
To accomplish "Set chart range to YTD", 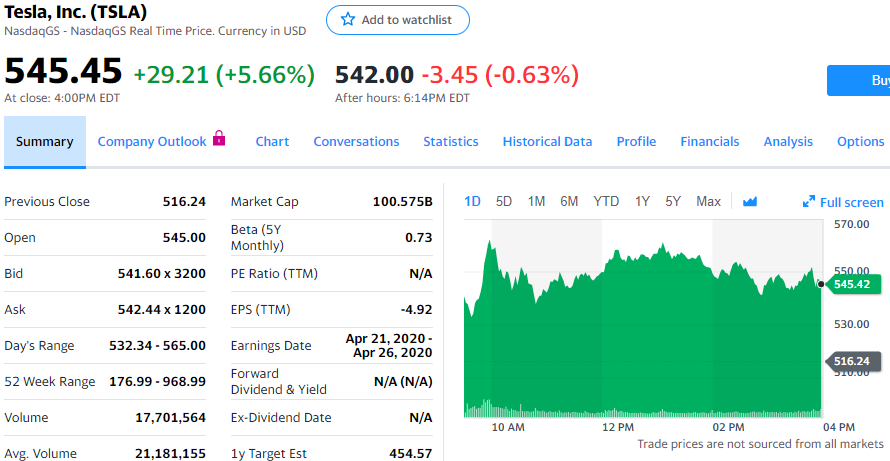I will [x=606, y=202].
